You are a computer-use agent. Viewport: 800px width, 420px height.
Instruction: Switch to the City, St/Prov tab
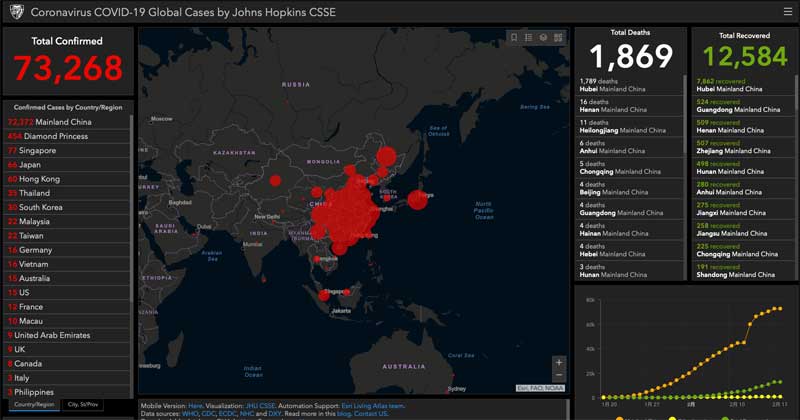[x=83, y=404]
